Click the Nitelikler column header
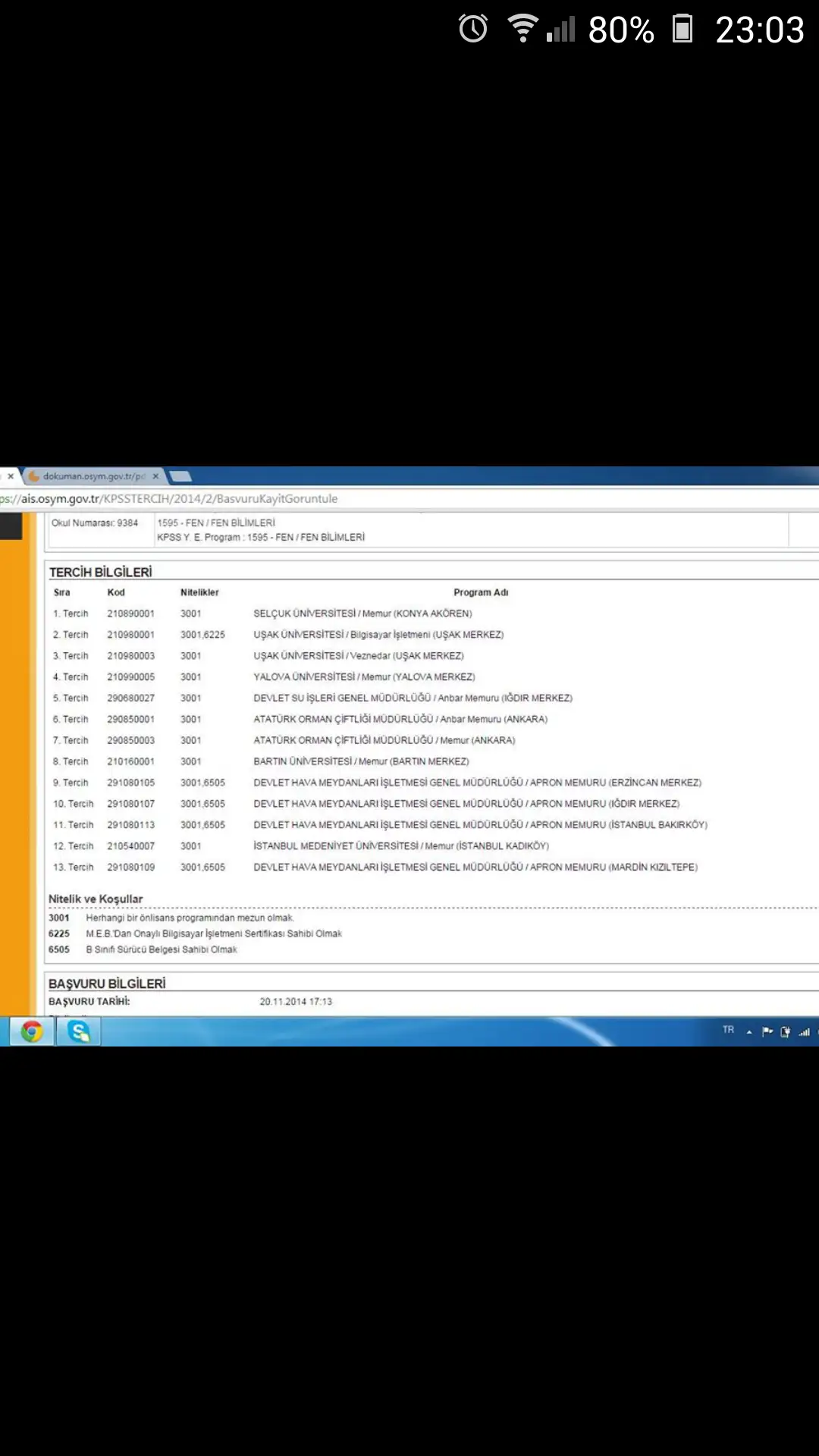Image resolution: width=819 pixels, height=1456 pixels. (x=199, y=592)
